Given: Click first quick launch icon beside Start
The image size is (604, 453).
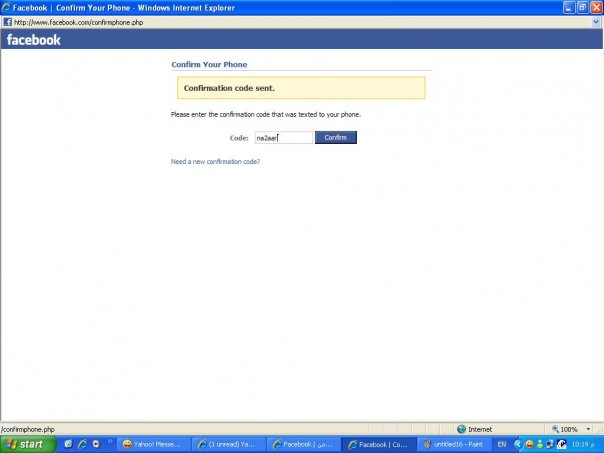Looking at the screenshot, I should coord(69,444).
